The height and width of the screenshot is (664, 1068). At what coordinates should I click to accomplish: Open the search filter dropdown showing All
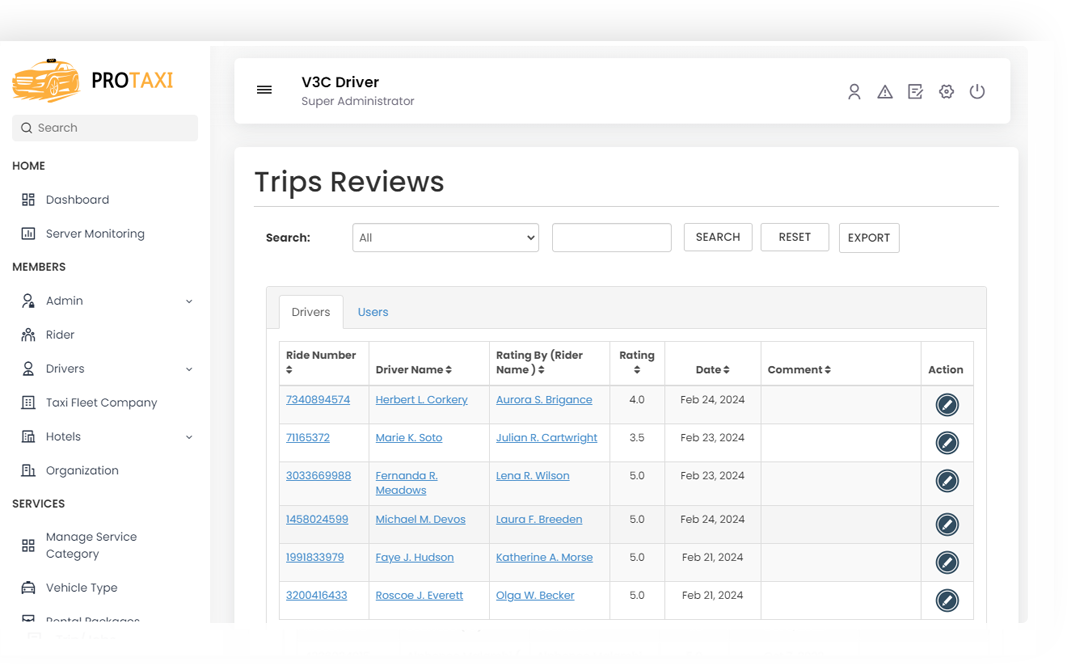pos(445,237)
